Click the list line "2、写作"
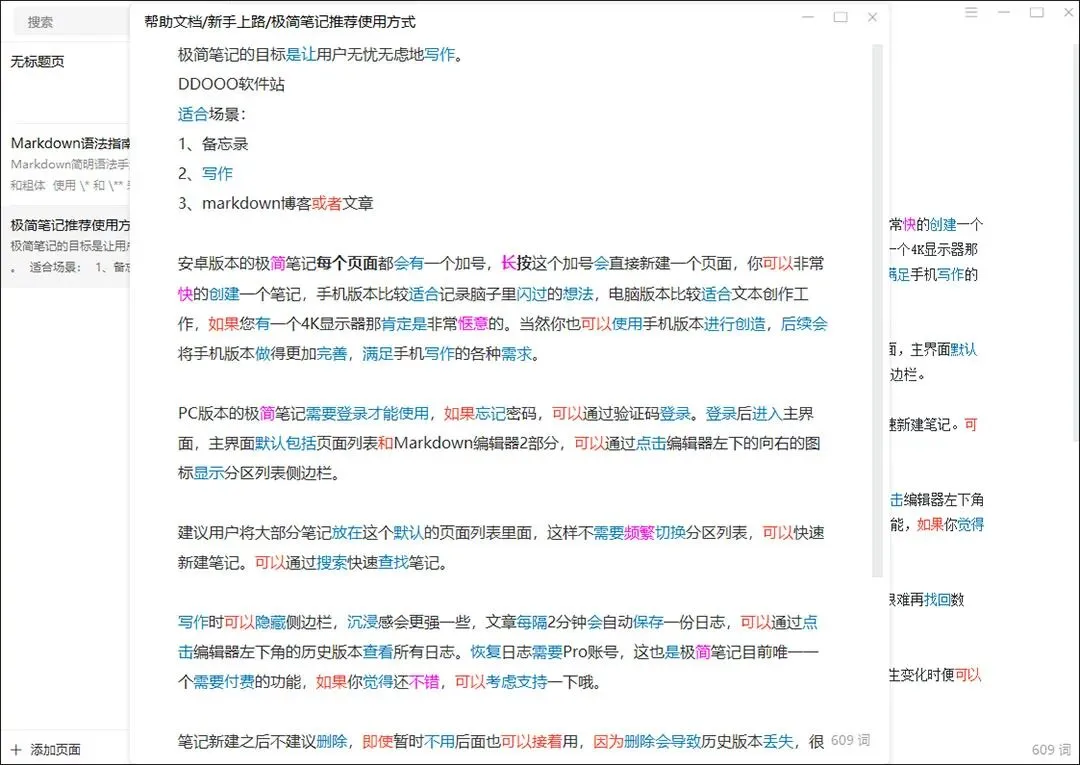 205,174
